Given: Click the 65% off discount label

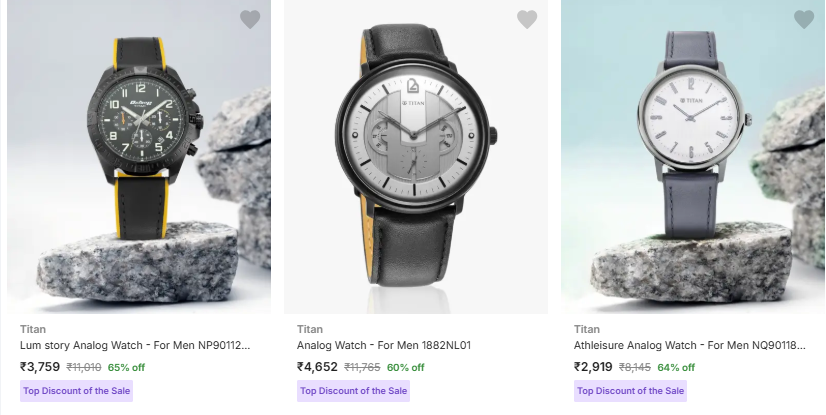Looking at the screenshot, I should pyautogui.click(x=126, y=368).
